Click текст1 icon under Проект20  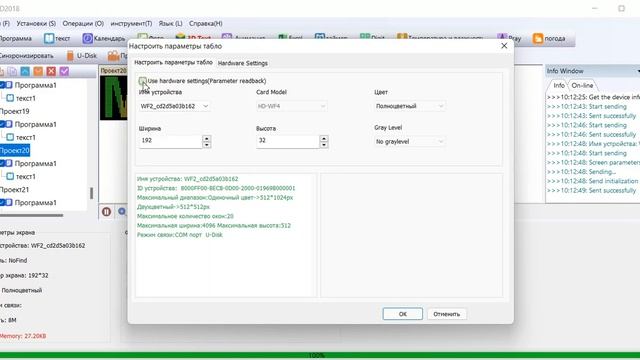pyautogui.click(x=10, y=176)
